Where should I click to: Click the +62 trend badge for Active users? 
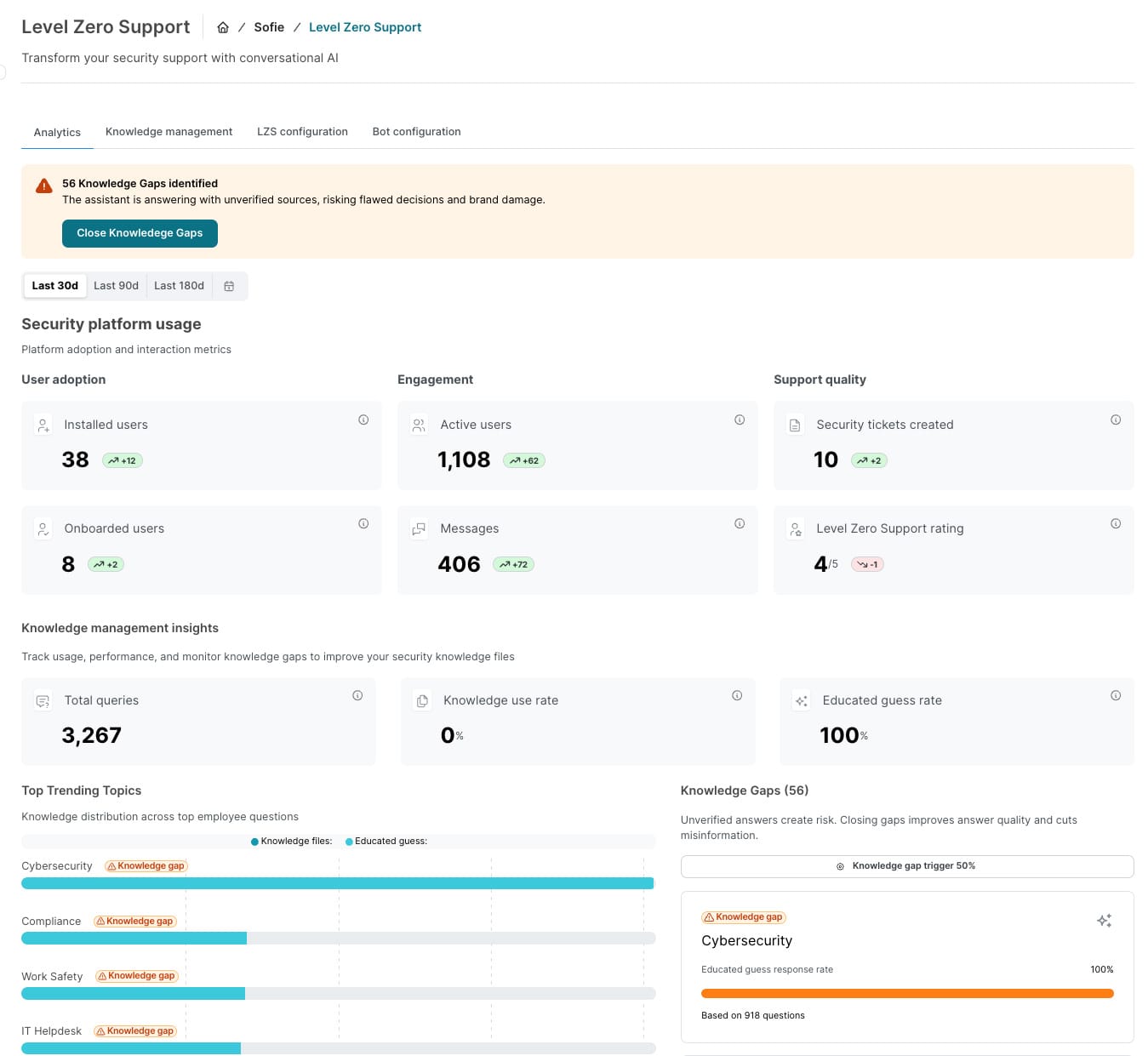coord(524,460)
